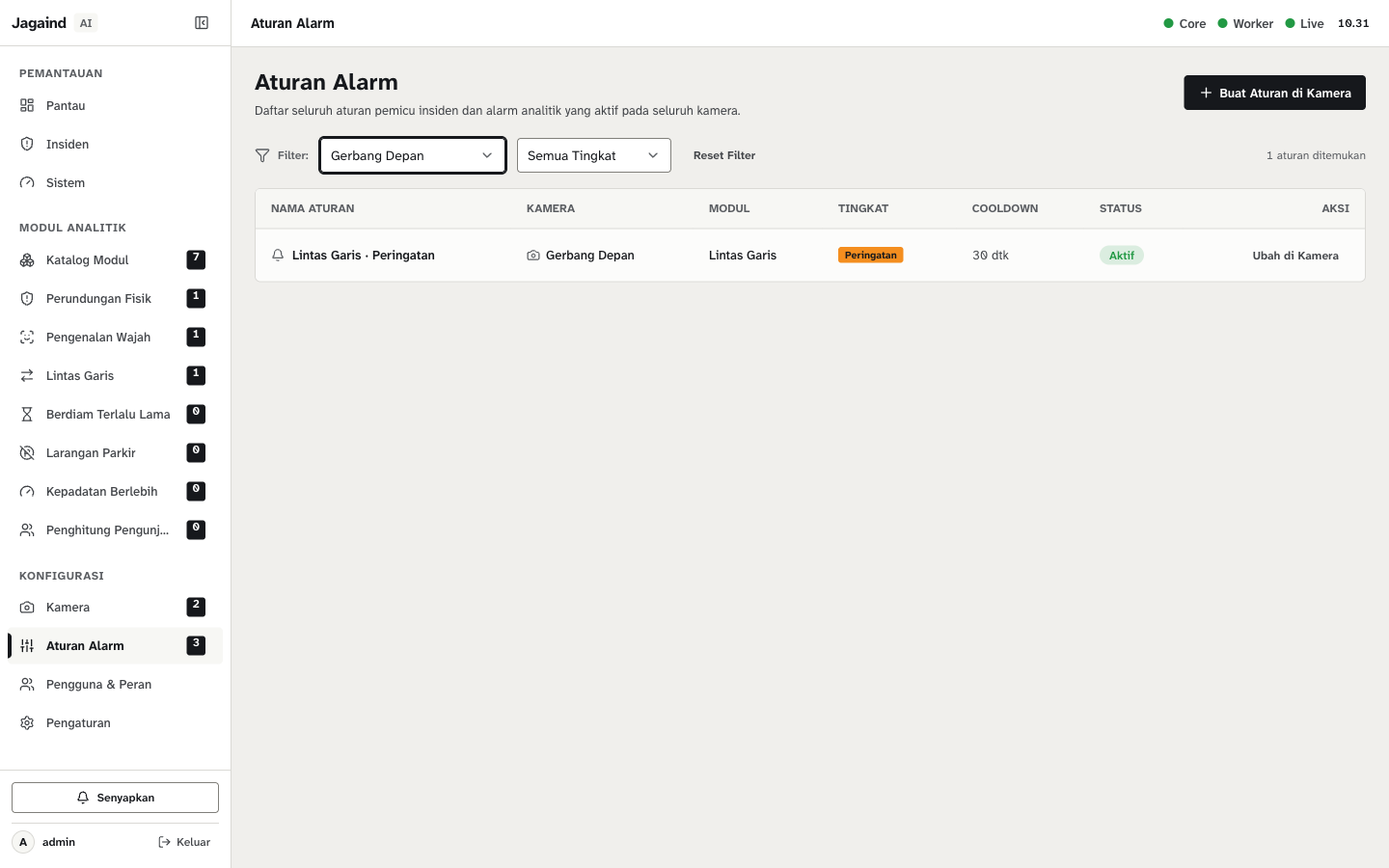Click the Larangan Parkir icon
1389x868 pixels.
(x=27, y=452)
